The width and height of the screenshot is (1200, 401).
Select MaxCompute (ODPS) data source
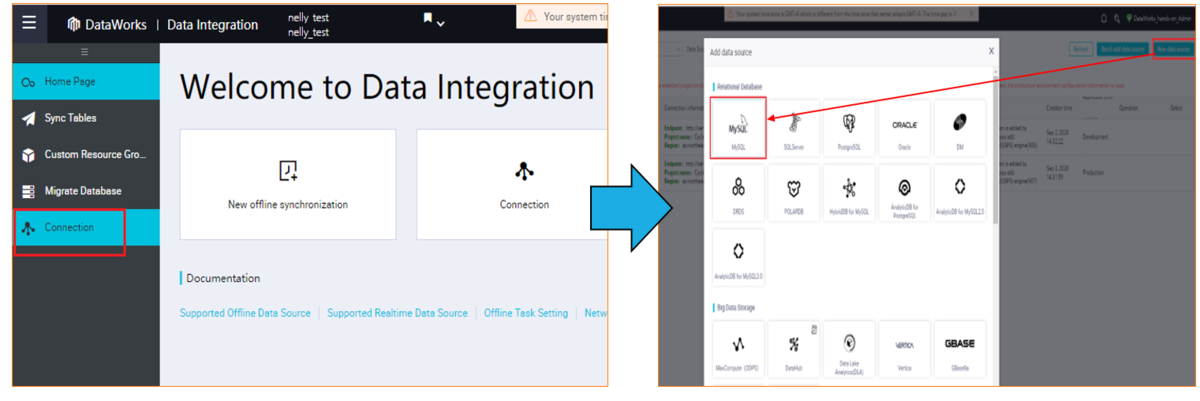pos(738,349)
